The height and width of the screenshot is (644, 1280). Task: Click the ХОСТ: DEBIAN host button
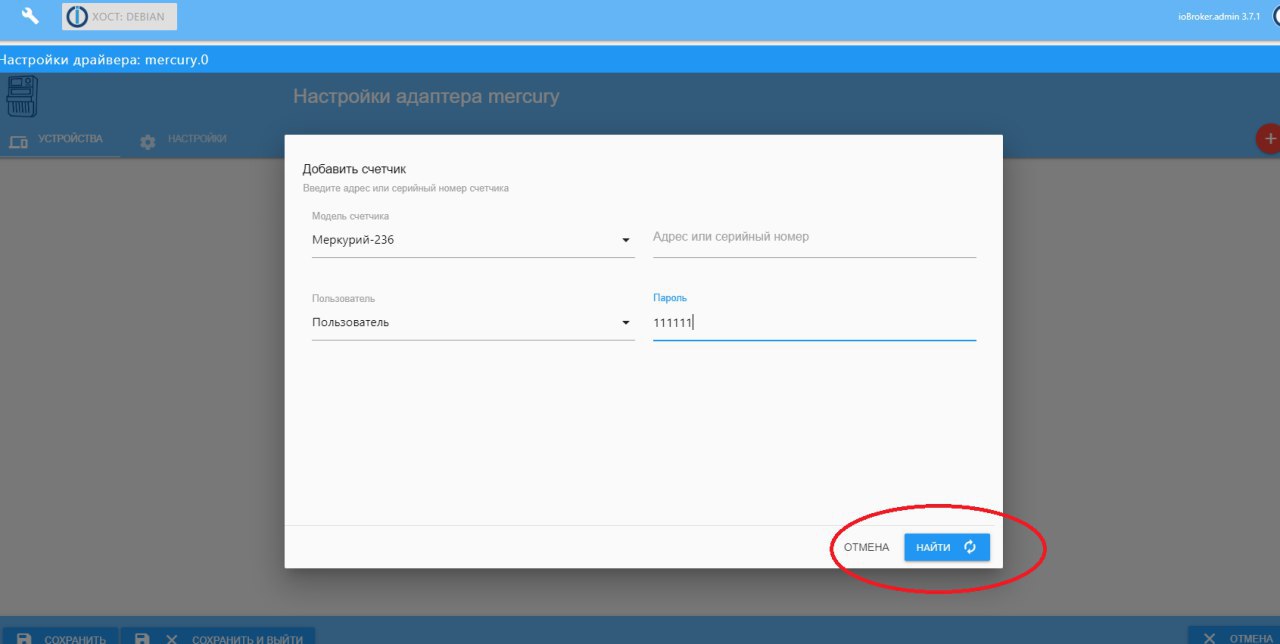tap(120, 16)
